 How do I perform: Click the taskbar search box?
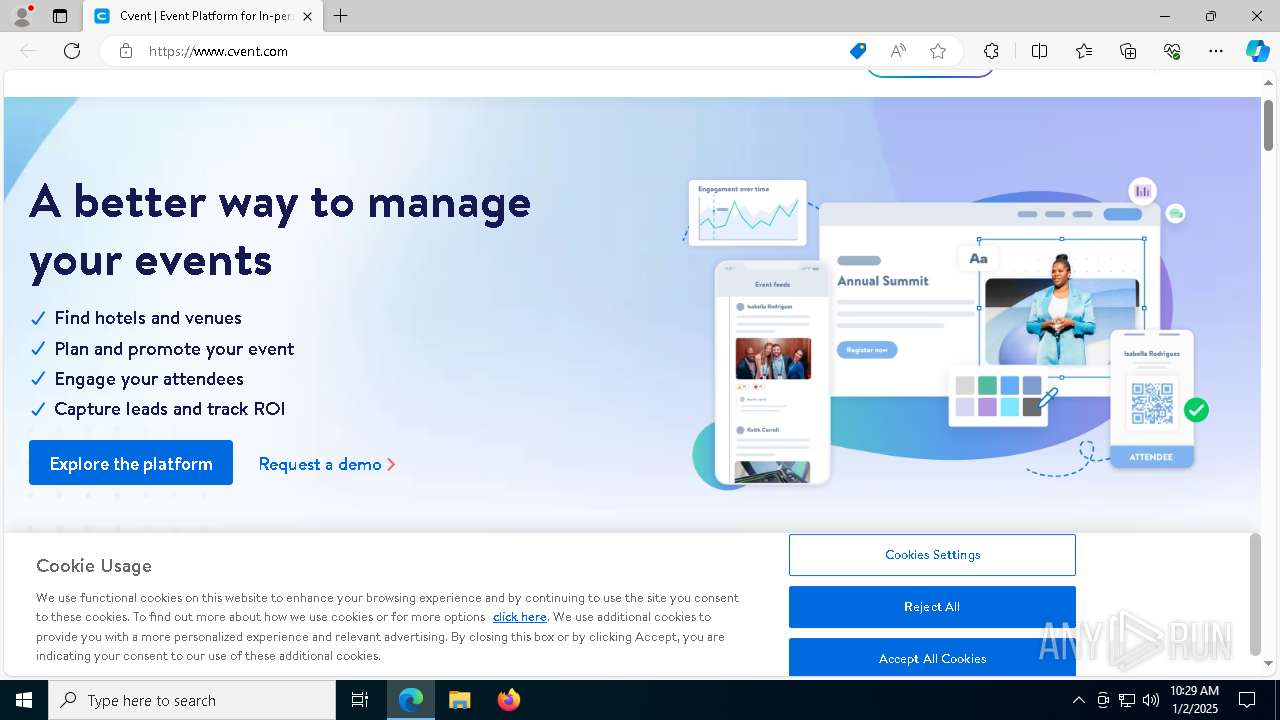pos(192,700)
